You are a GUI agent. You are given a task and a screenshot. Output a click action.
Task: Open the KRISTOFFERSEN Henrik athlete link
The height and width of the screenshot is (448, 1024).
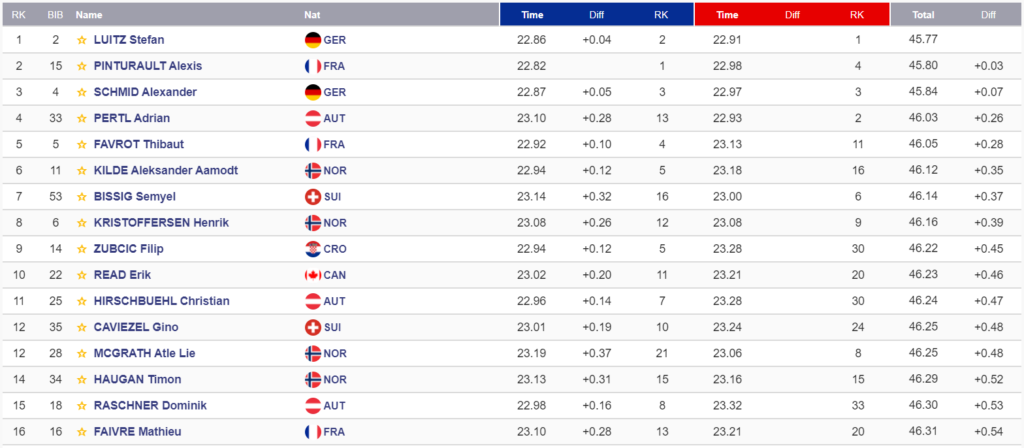point(161,223)
